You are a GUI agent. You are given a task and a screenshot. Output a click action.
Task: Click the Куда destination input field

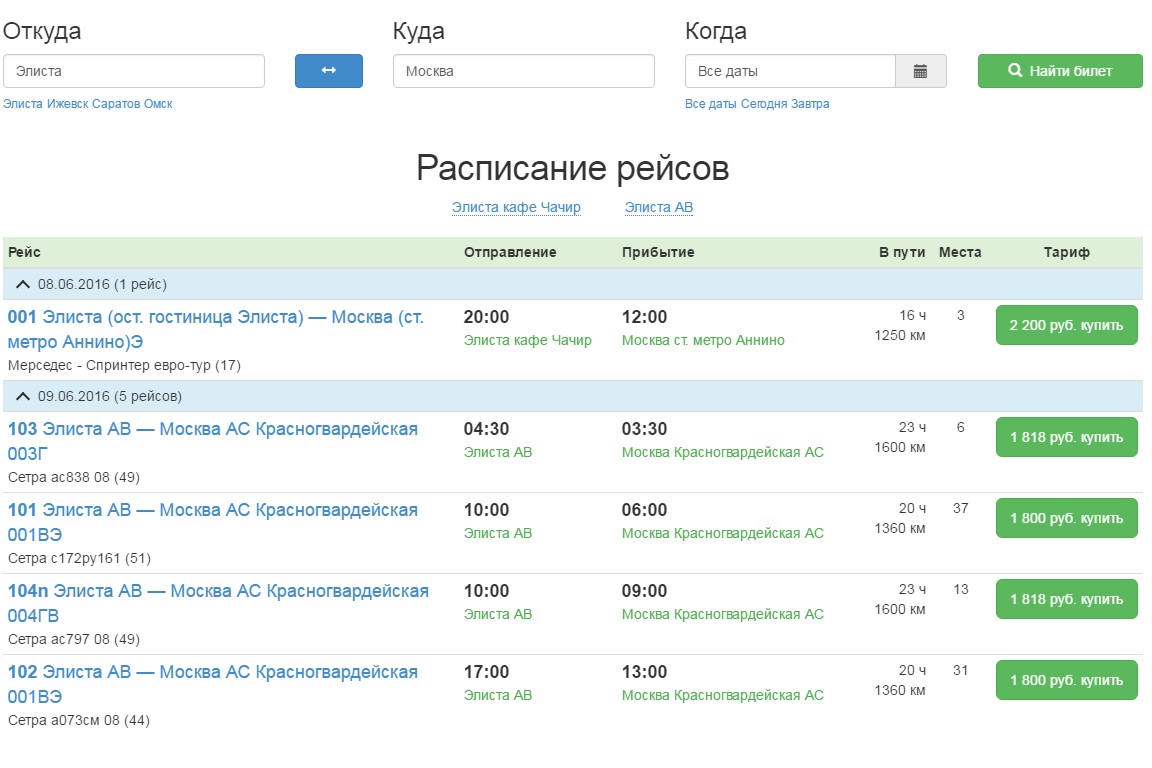[x=523, y=71]
